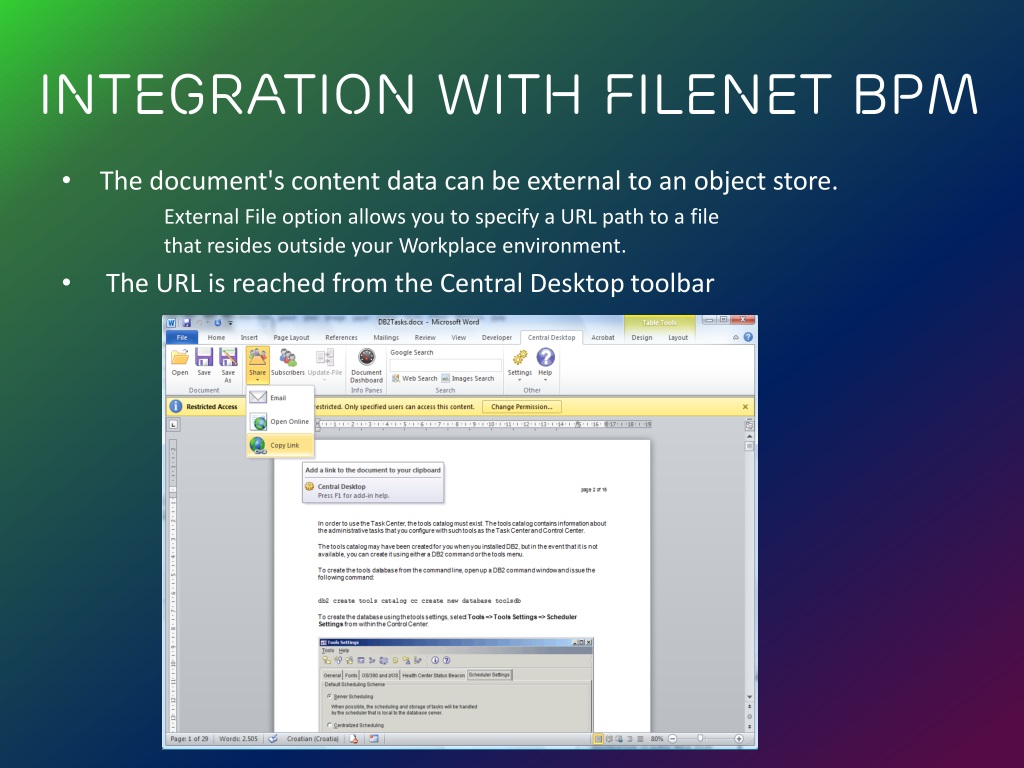Click the Change Permission... button
This screenshot has height=768, width=1024.
point(522,407)
